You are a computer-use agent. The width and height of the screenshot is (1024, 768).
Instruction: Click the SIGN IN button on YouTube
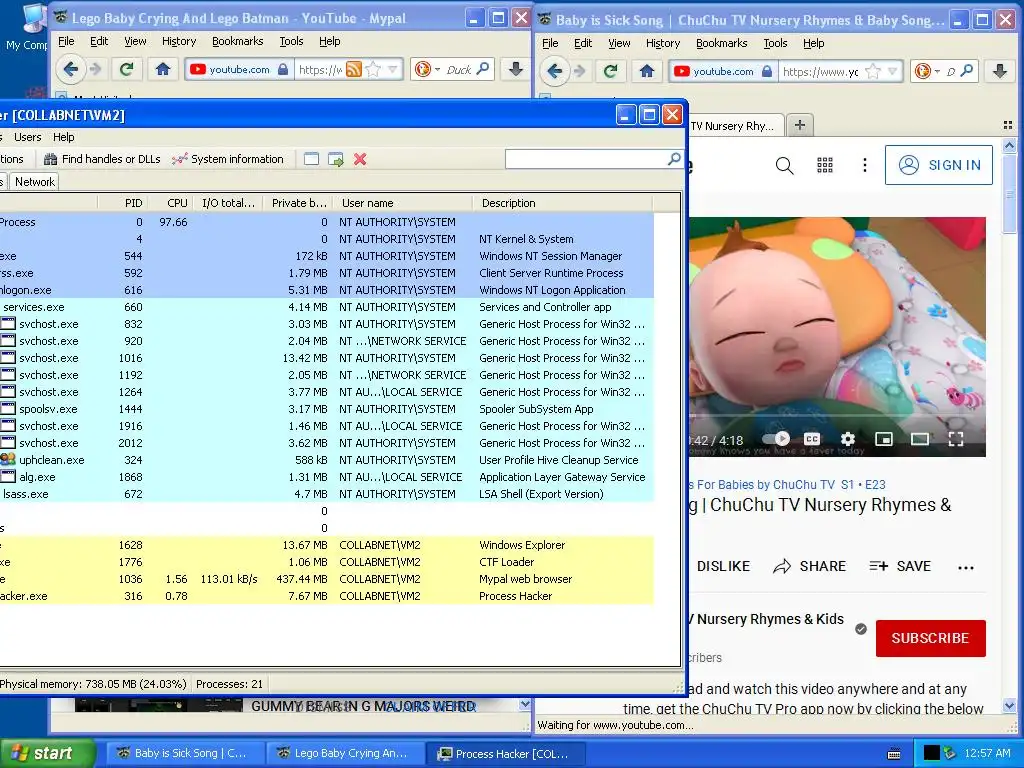point(938,165)
